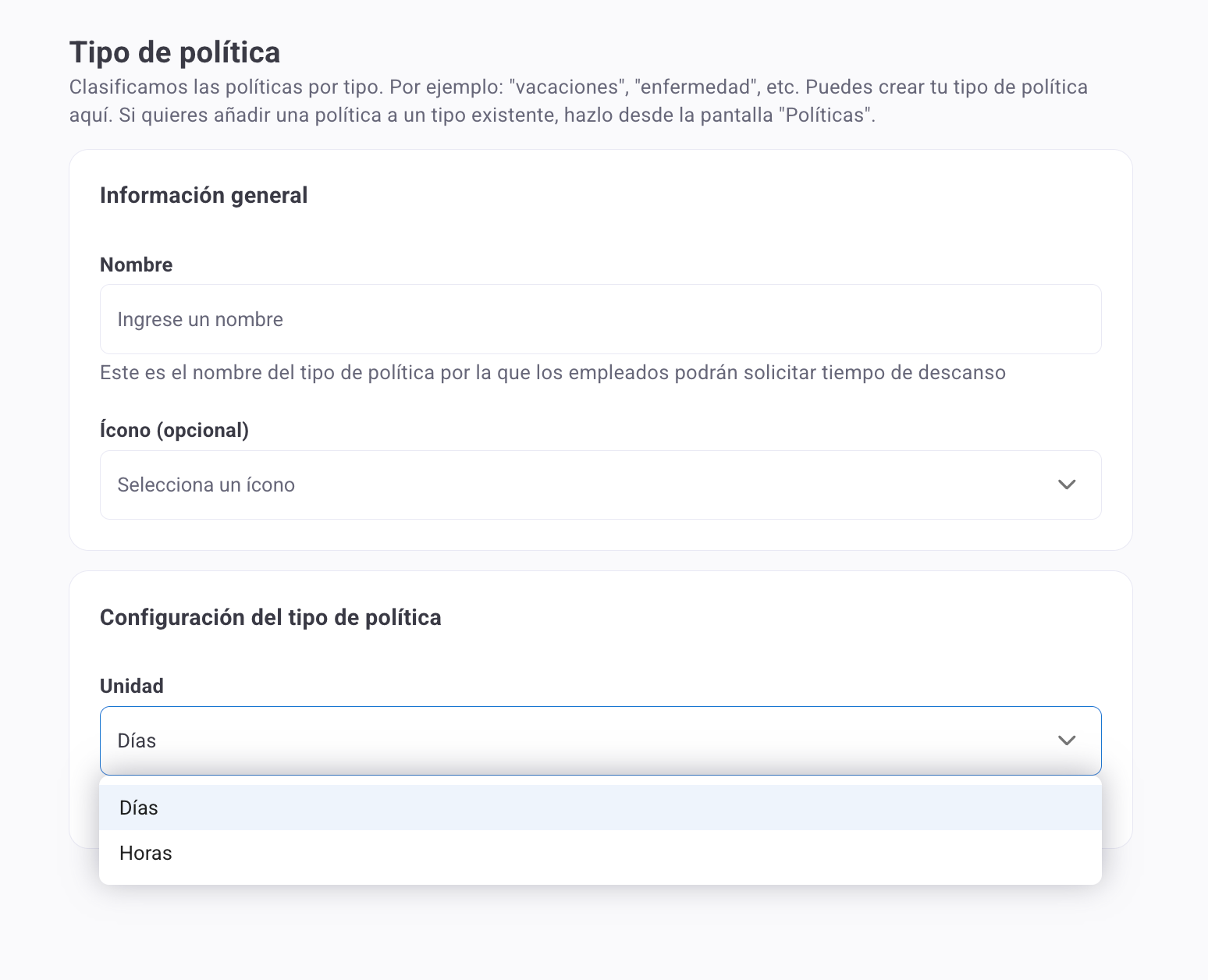Click the Tipo de política page title

(x=175, y=52)
